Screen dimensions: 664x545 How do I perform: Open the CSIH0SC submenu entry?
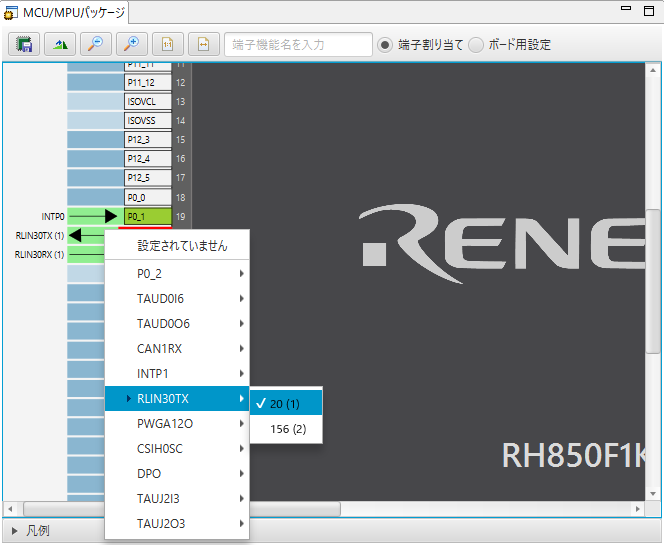click(x=177, y=448)
